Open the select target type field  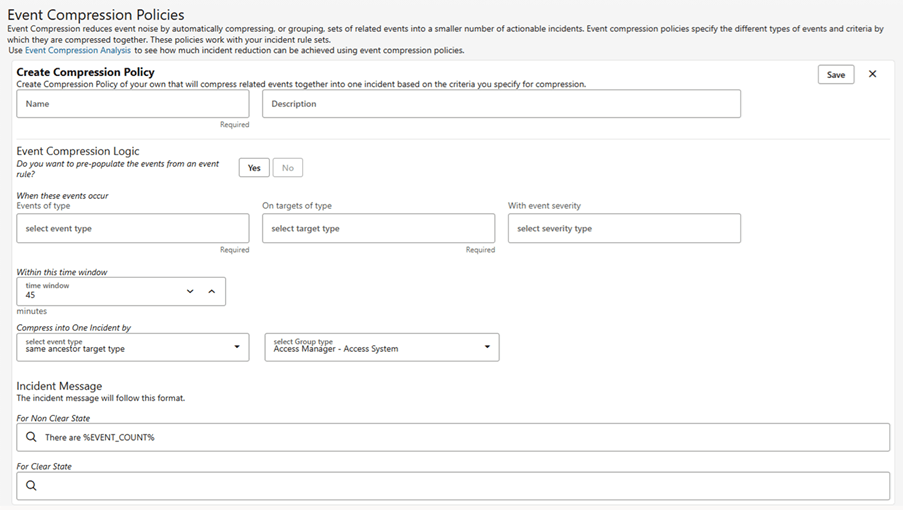(x=378, y=229)
